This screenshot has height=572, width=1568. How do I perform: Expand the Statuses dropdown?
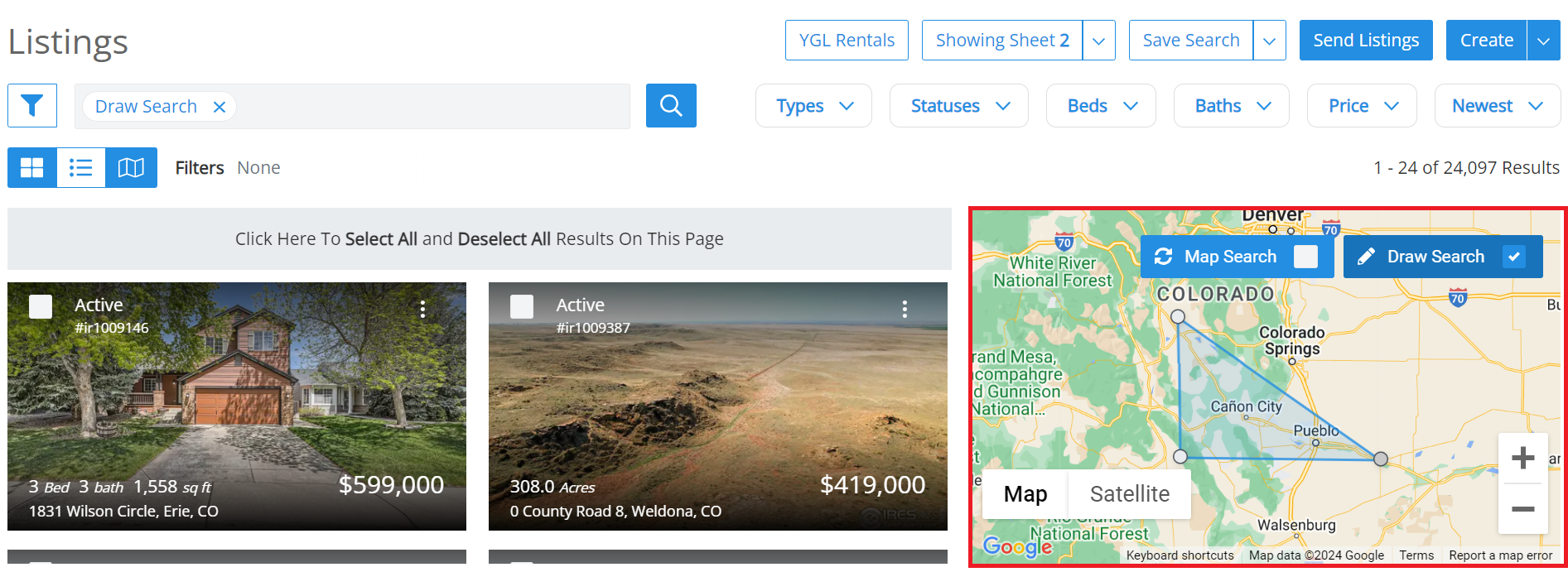959,106
